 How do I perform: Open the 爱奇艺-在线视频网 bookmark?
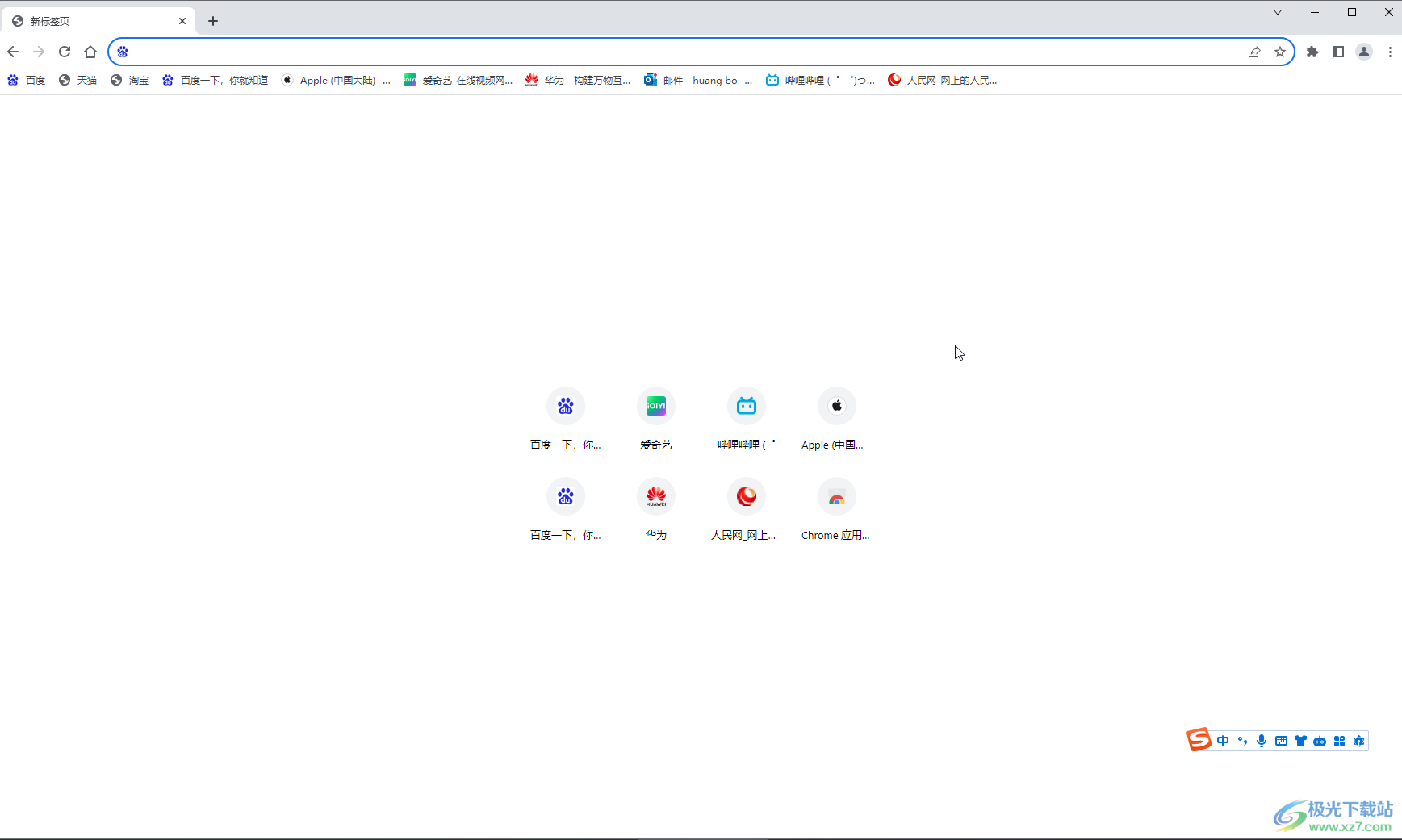(458, 80)
